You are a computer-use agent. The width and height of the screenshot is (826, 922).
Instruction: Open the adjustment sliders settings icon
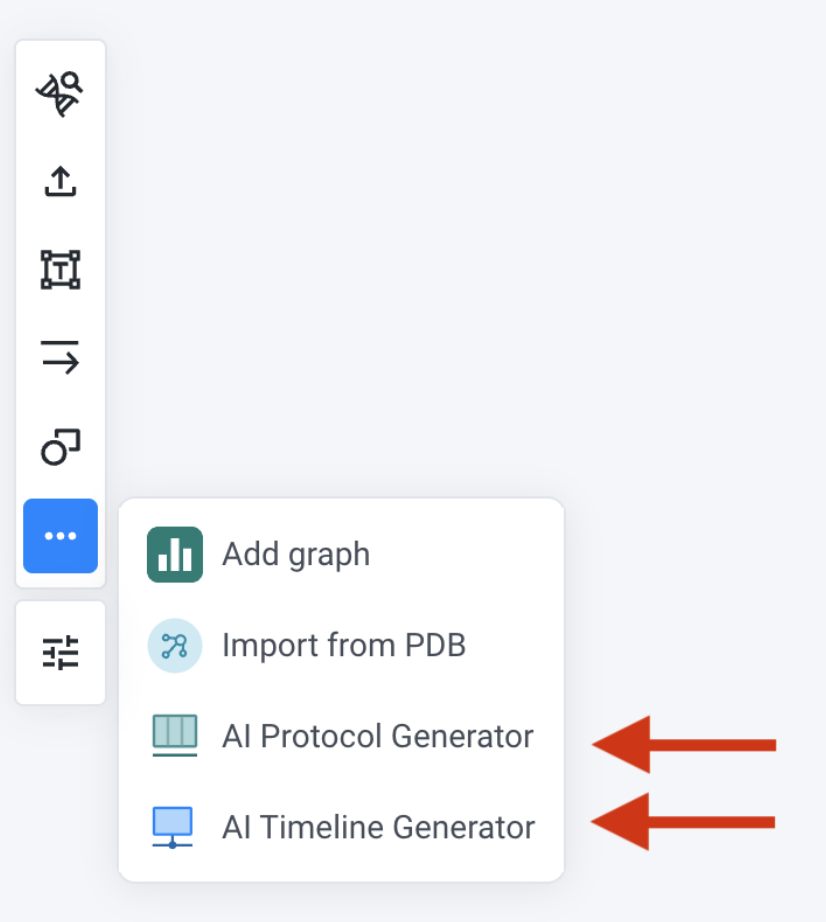pyautogui.click(x=60, y=652)
